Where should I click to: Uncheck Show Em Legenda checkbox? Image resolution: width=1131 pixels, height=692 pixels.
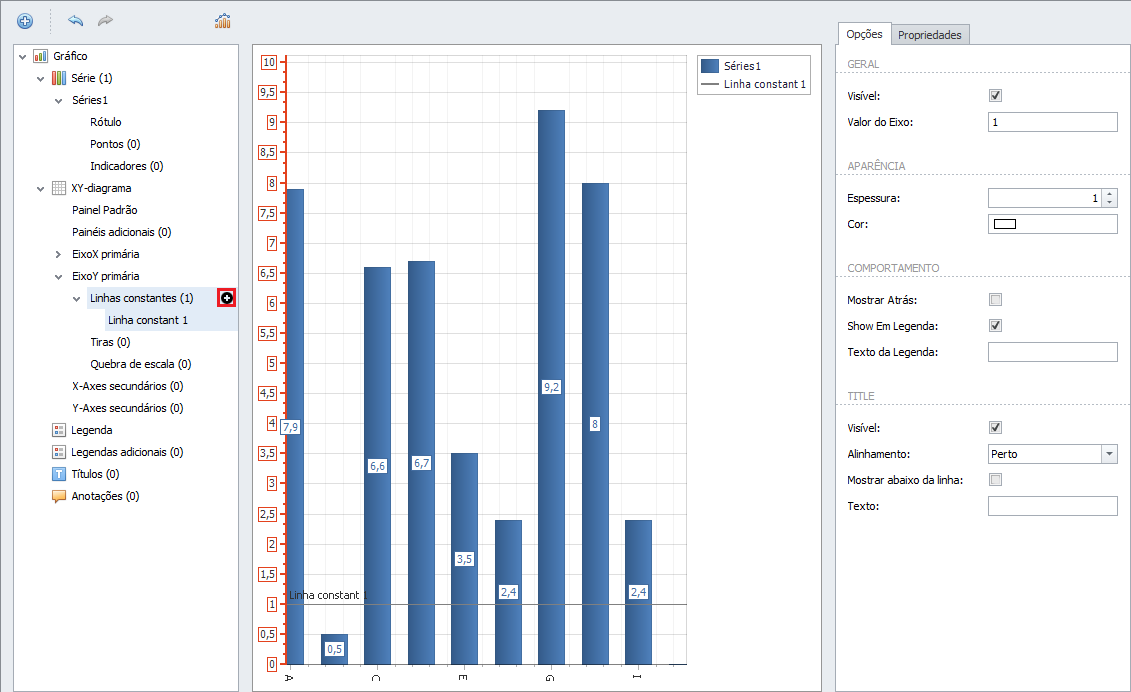[x=995, y=325]
